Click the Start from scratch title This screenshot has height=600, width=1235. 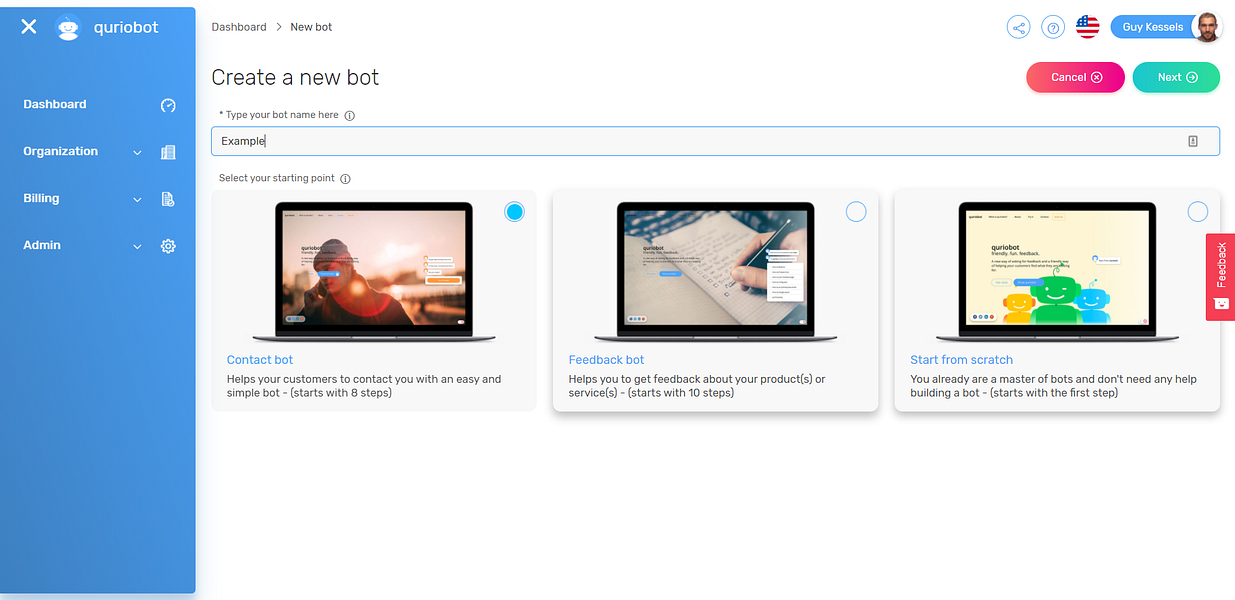click(961, 360)
